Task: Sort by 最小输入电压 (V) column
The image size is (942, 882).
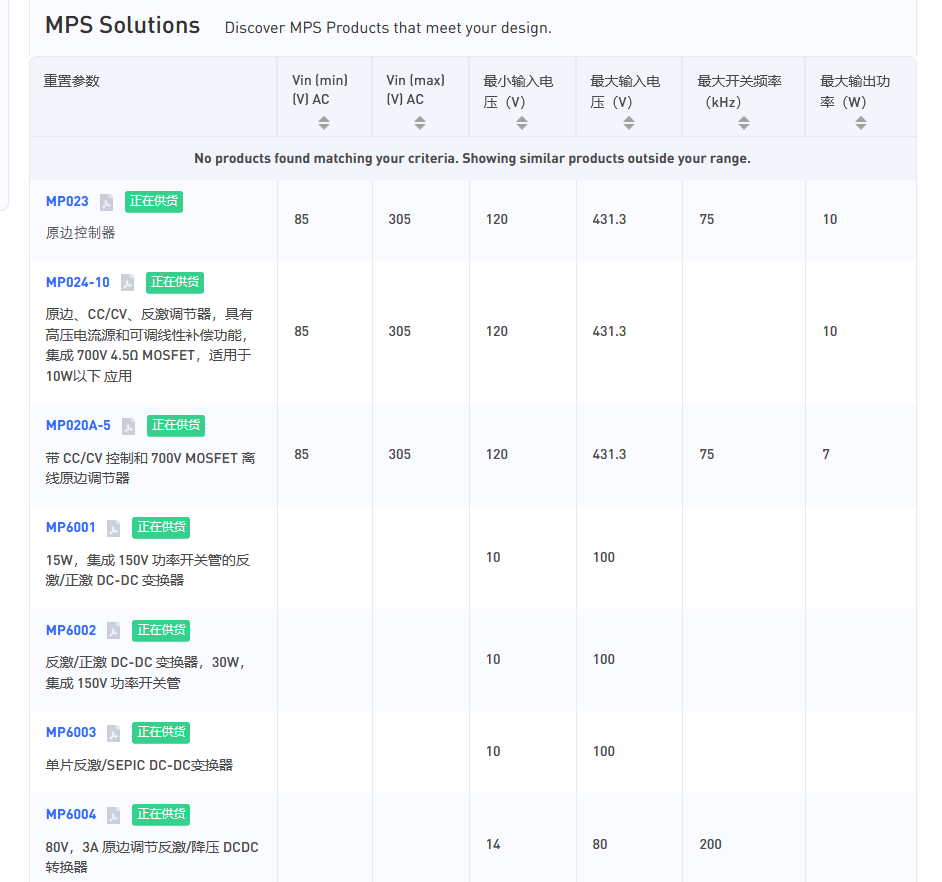Action: point(522,123)
